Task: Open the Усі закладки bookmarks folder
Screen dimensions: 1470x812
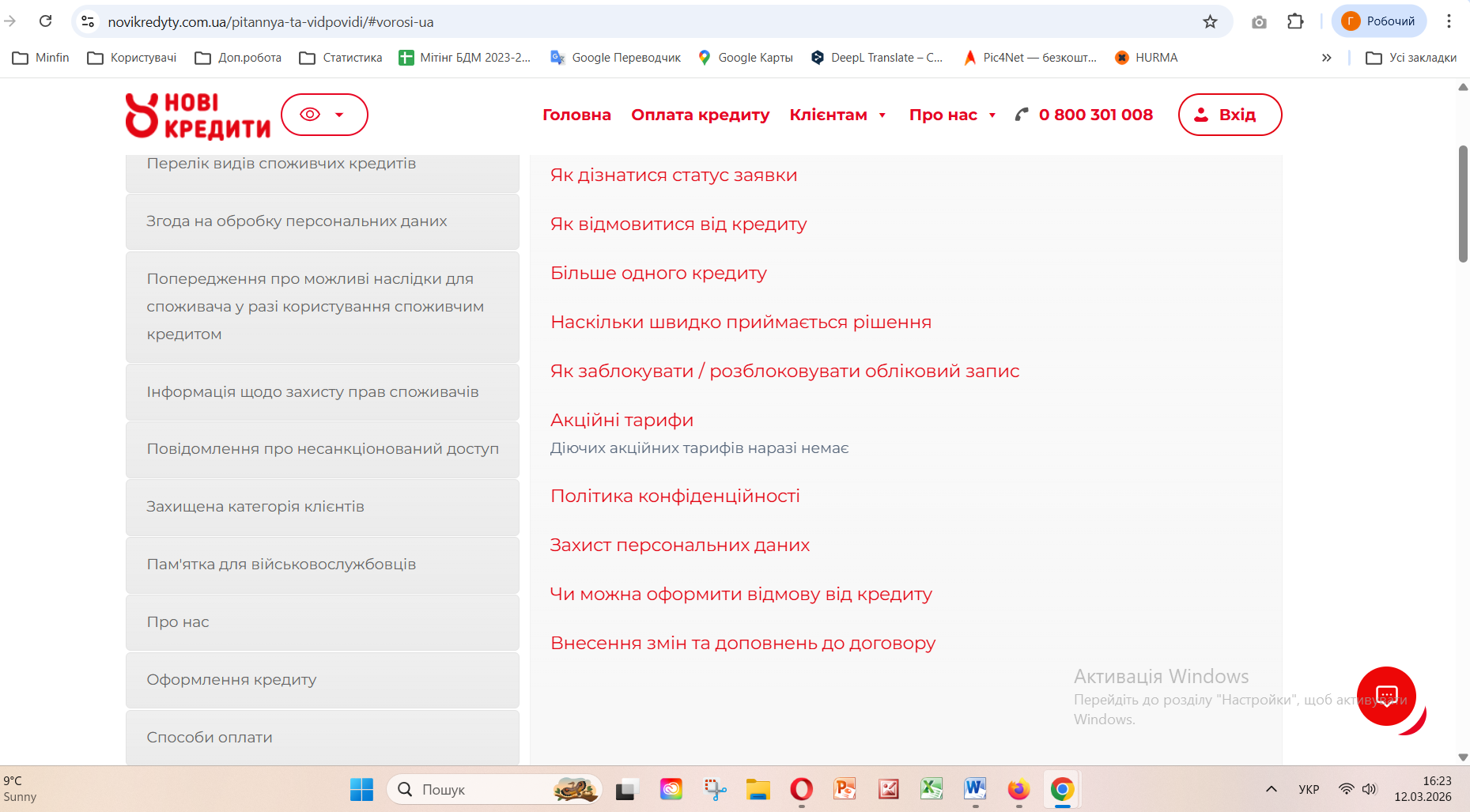Action: 1411,58
